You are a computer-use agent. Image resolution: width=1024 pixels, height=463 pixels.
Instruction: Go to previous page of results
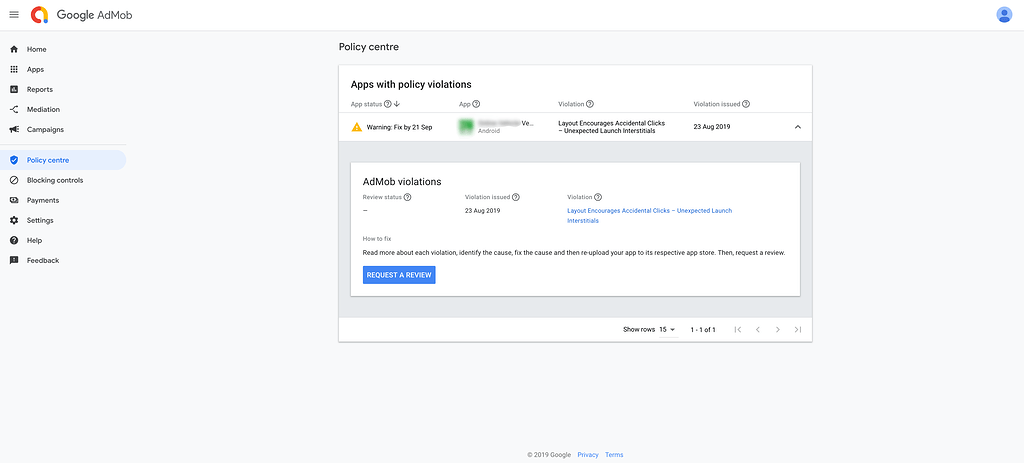[x=758, y=330]
